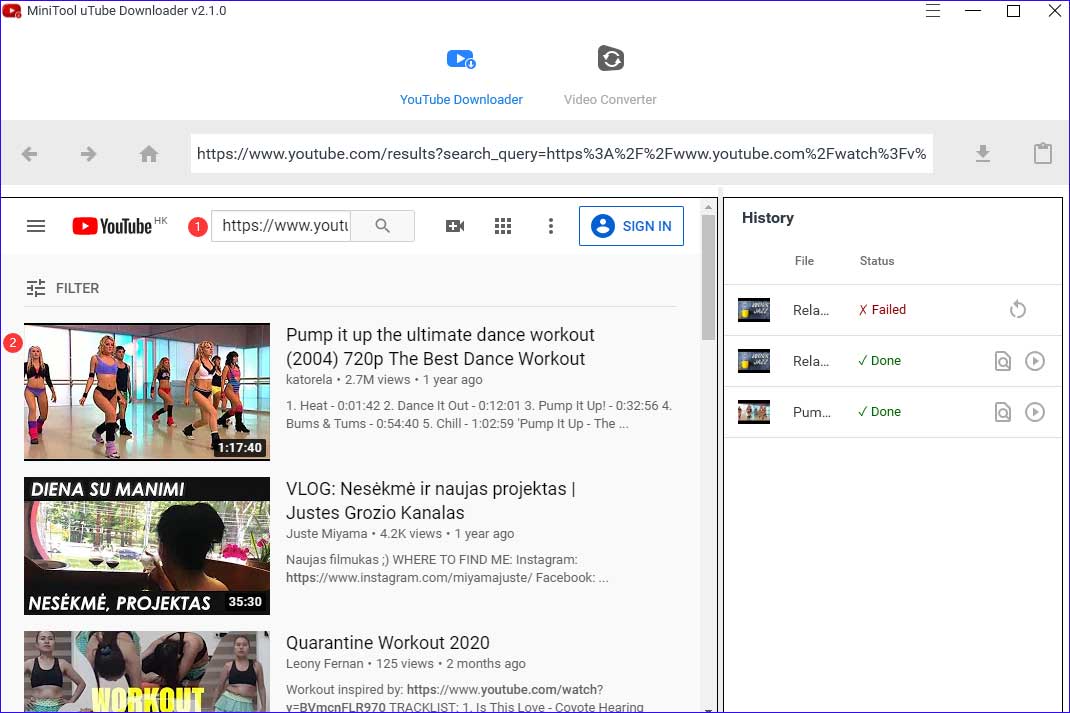Open the DIENA SU MANIMI video thumbnail
Screen dimensions: 1070x713
point(147,546)
